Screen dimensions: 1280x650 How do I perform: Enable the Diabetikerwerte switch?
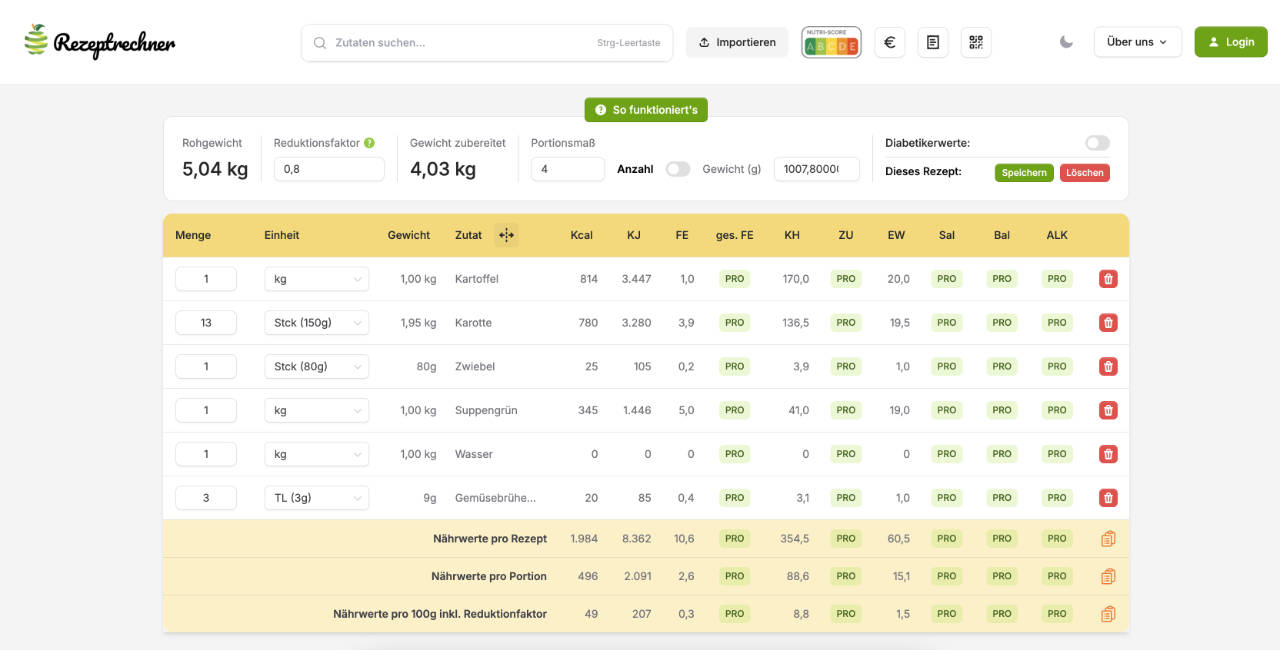point(1097,143)
